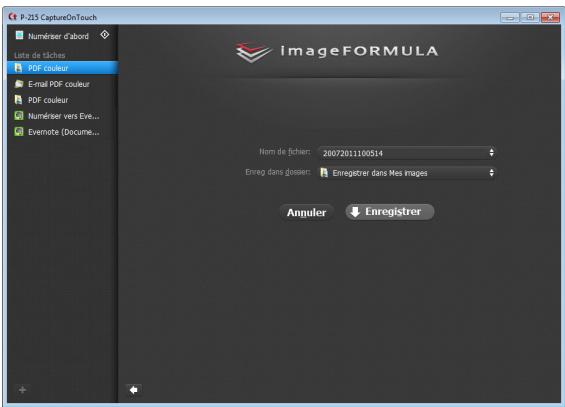Click the Evernote (Docume... job icon
This screenshot has width=565, height=407.
pos(19,131)
